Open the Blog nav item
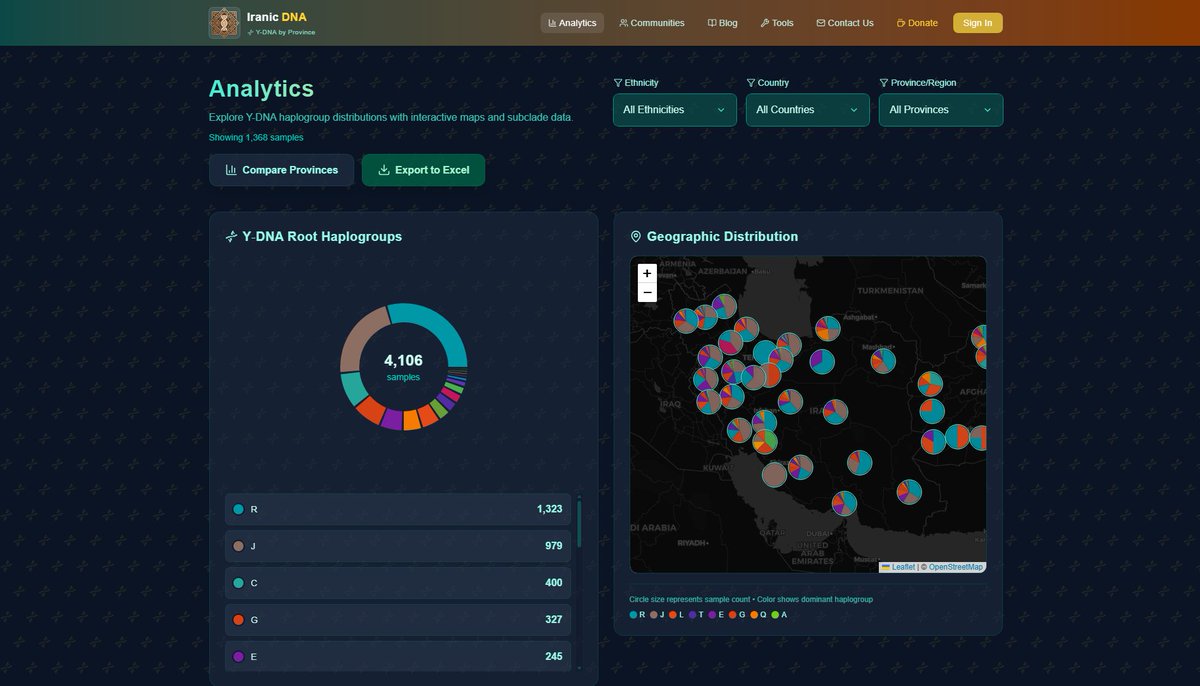 [x=722, y=23]
